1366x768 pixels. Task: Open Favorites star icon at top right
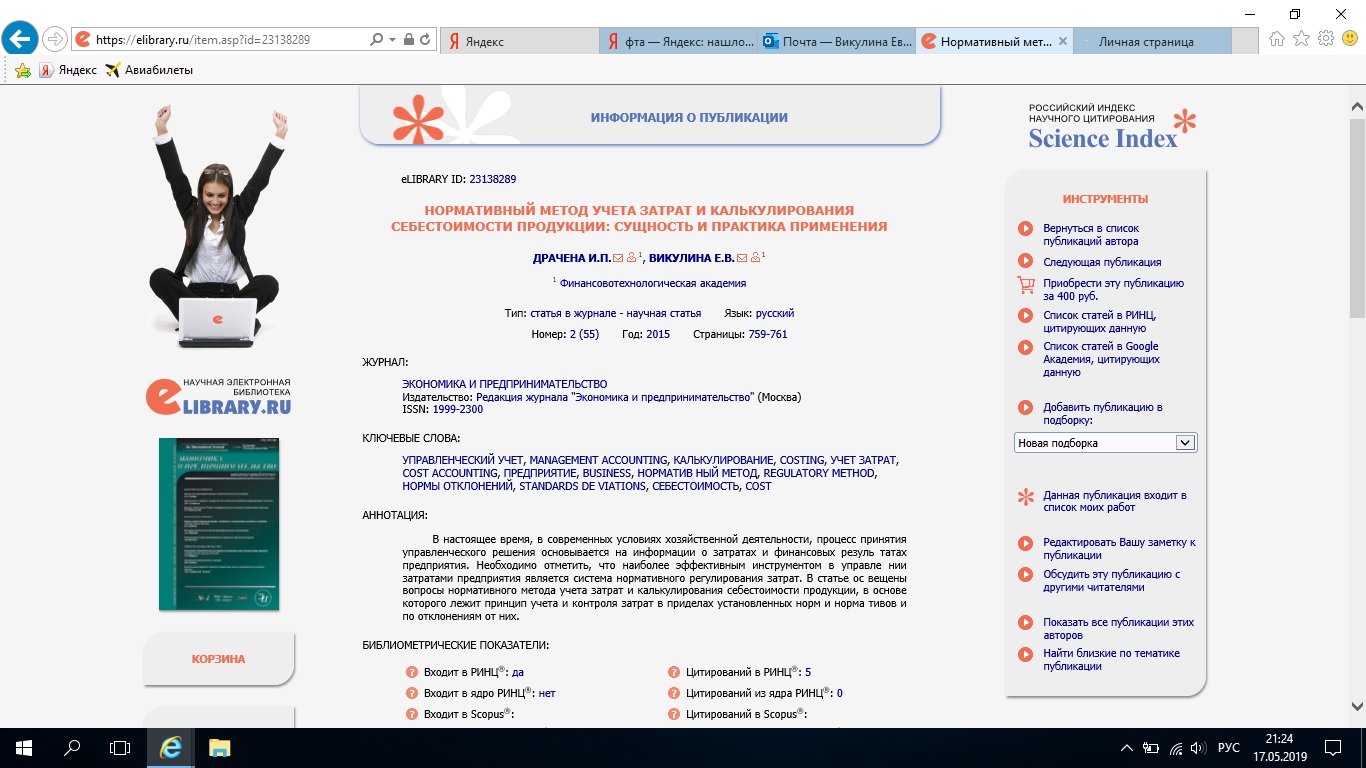[x=1301, y=39]
